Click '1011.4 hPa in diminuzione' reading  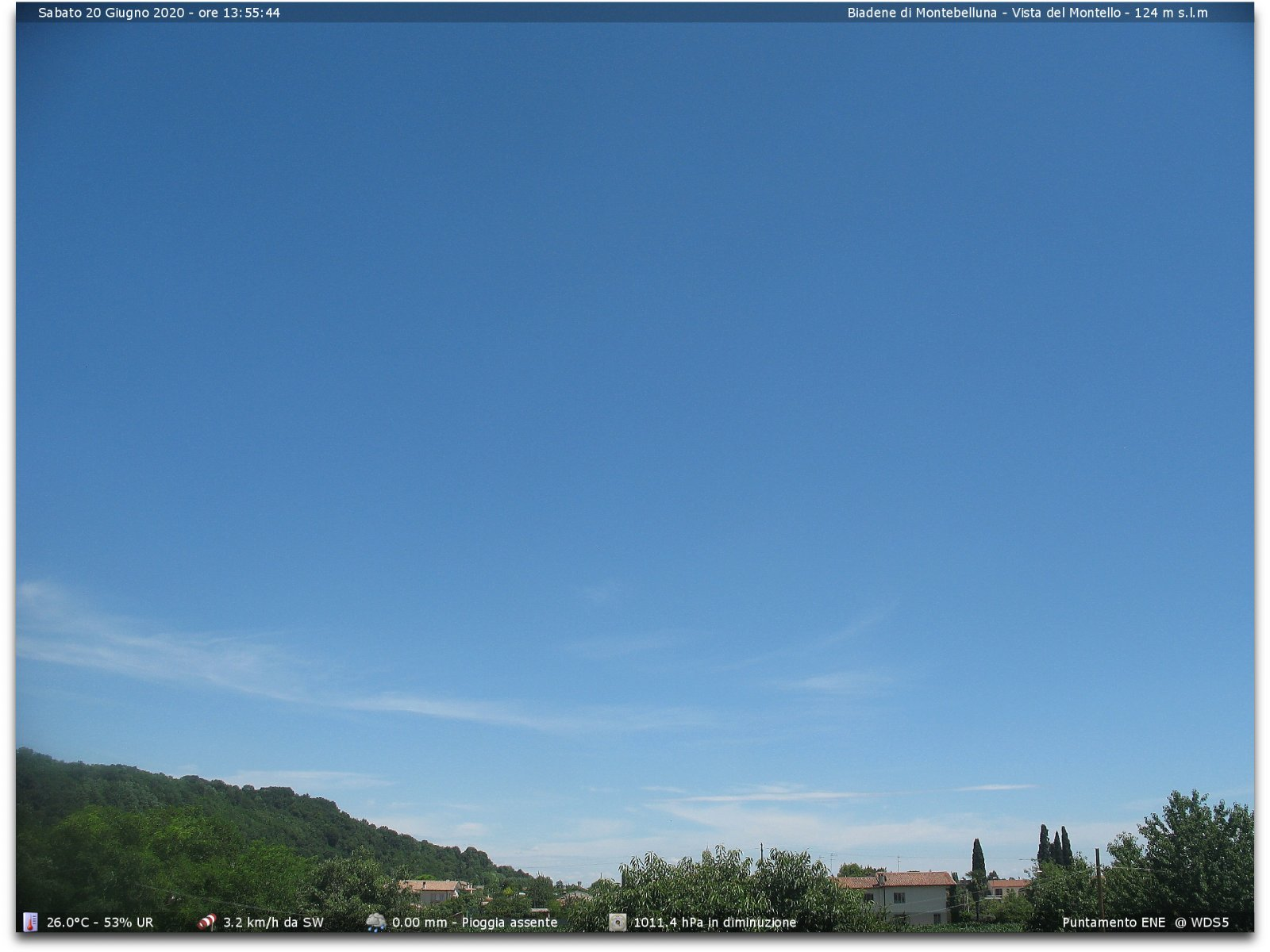pyautogui.click(x=714, y=923)
